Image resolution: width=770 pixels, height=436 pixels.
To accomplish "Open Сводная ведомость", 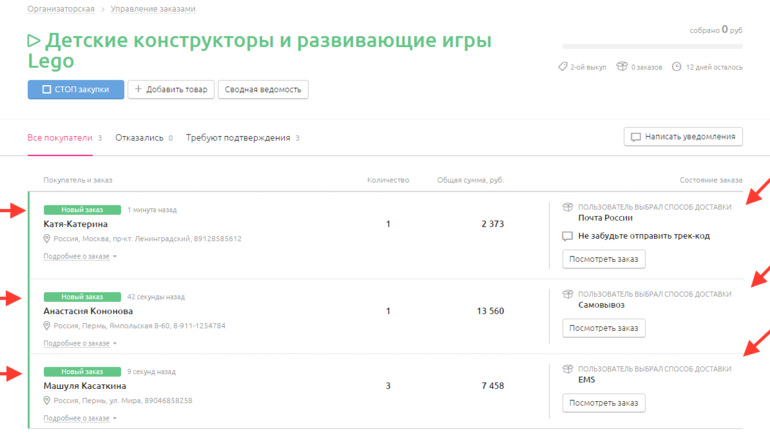I will point(263,90).
